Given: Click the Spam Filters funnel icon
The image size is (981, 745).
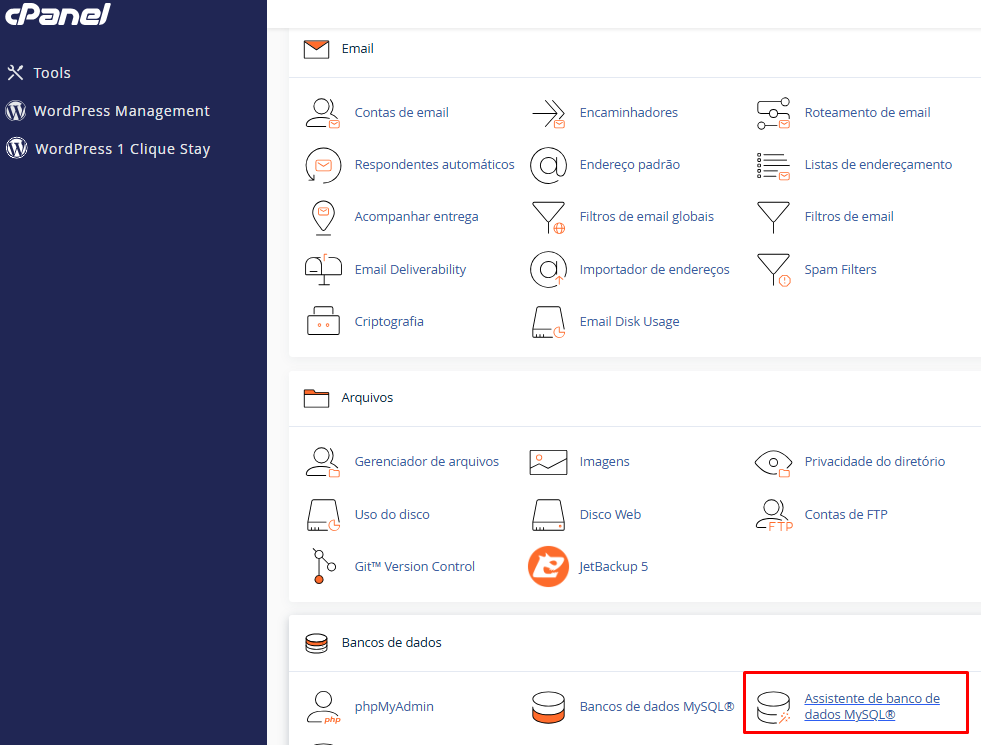Looking at the screenshot, I should click(773, 269).
